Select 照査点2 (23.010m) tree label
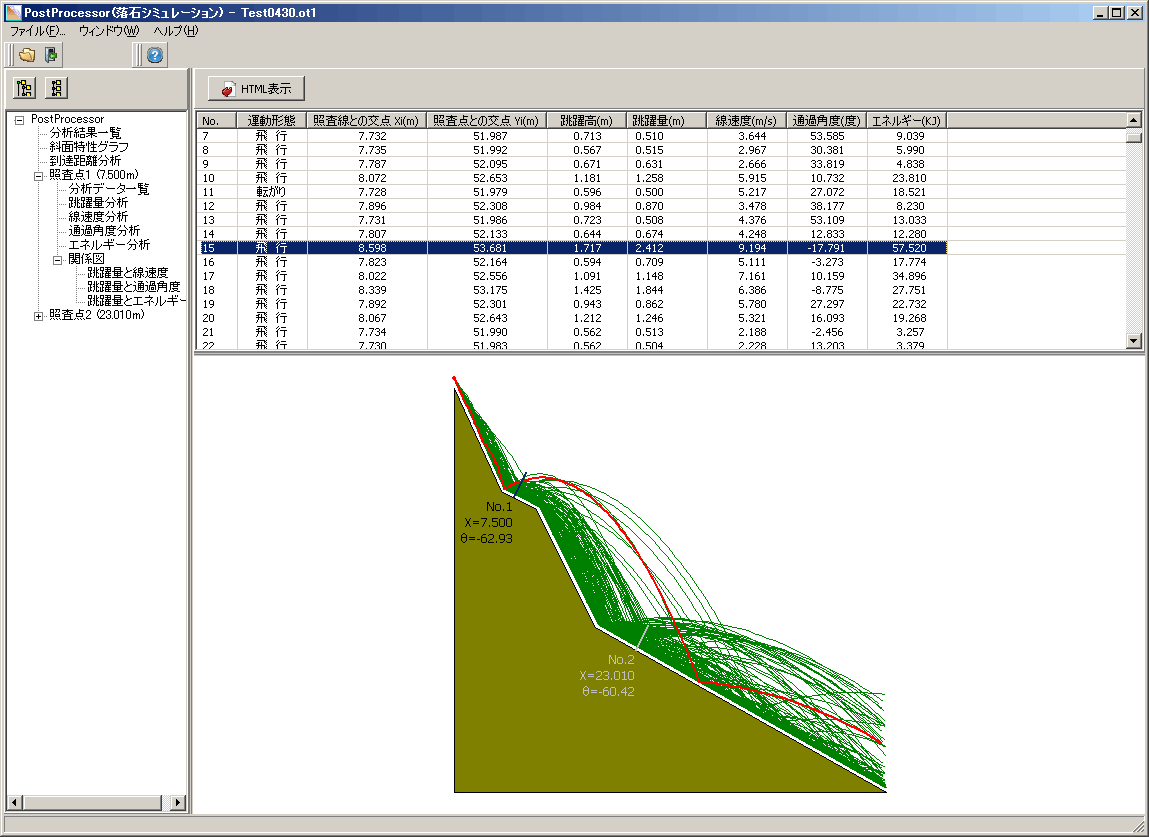The height and width of the screenshot is (837, 1149). pyautogui.click(x=97, y=315)
